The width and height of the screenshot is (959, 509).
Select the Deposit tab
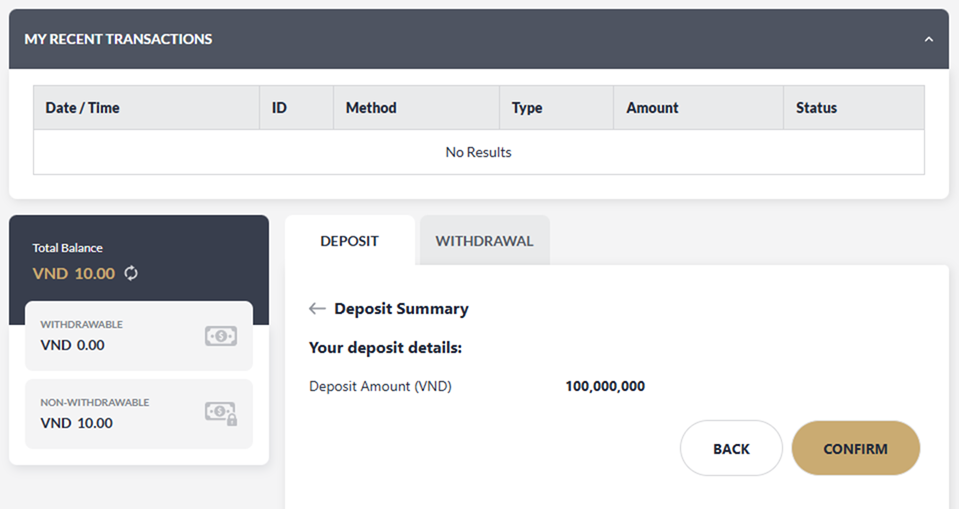click(x=349, y=241)
